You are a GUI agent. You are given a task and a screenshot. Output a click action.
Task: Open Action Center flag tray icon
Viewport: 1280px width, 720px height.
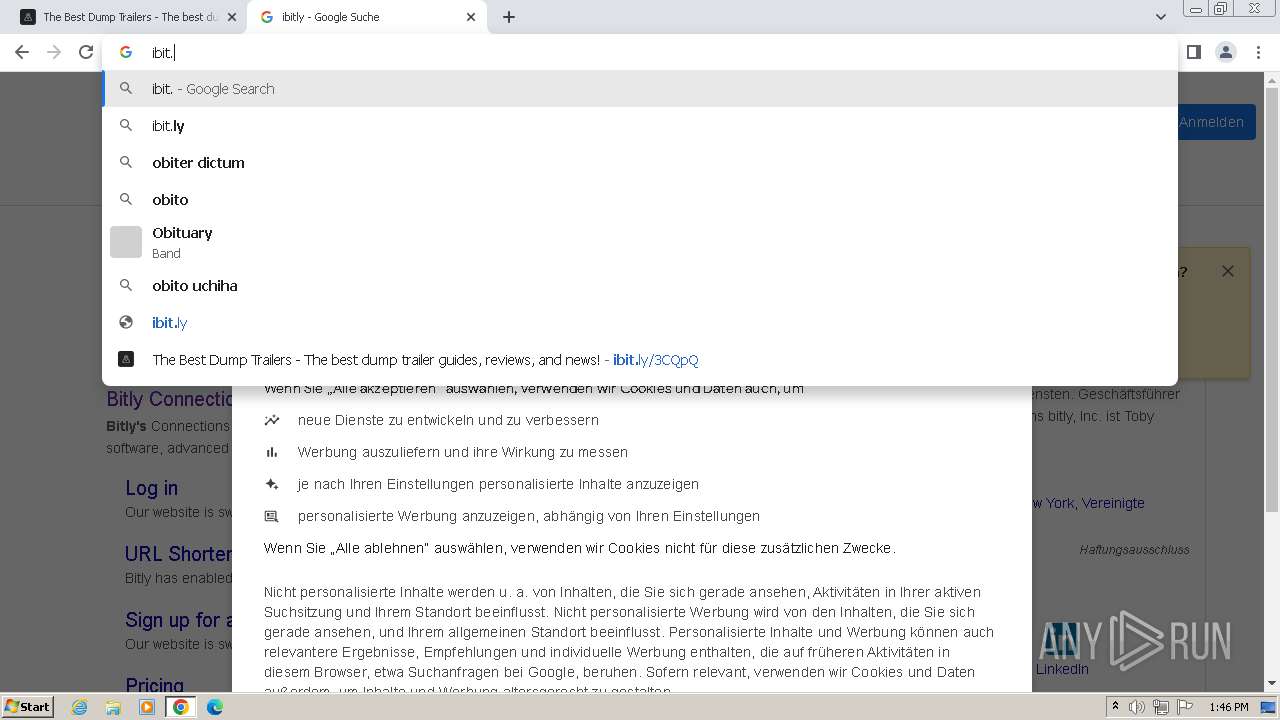[x=1185, y=707]
